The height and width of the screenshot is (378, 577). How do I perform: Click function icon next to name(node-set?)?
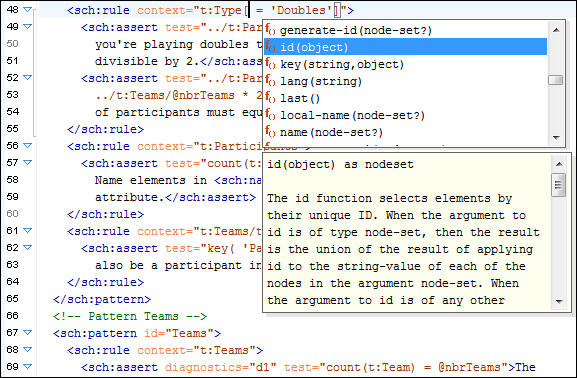(x=270, y=131)
